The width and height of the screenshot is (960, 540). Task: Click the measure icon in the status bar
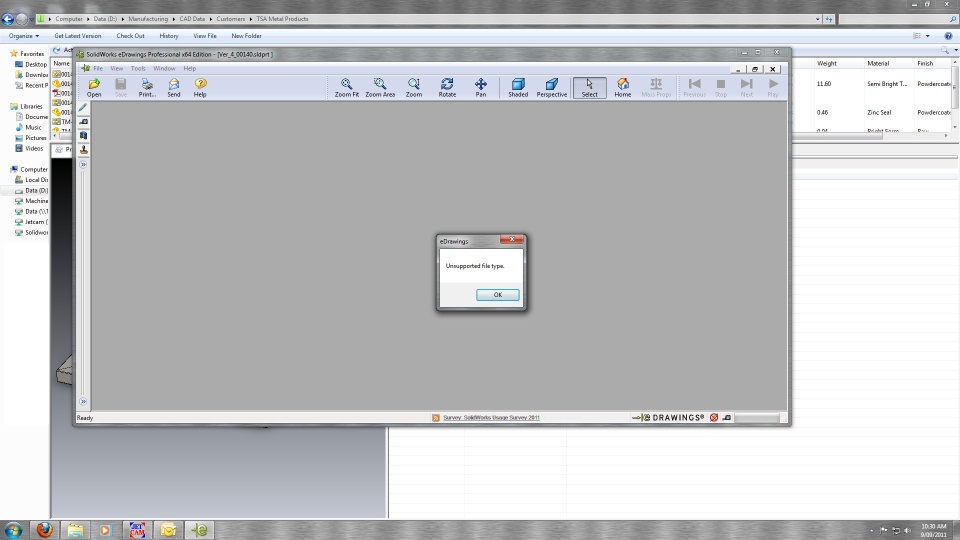(x=727, y=418)
